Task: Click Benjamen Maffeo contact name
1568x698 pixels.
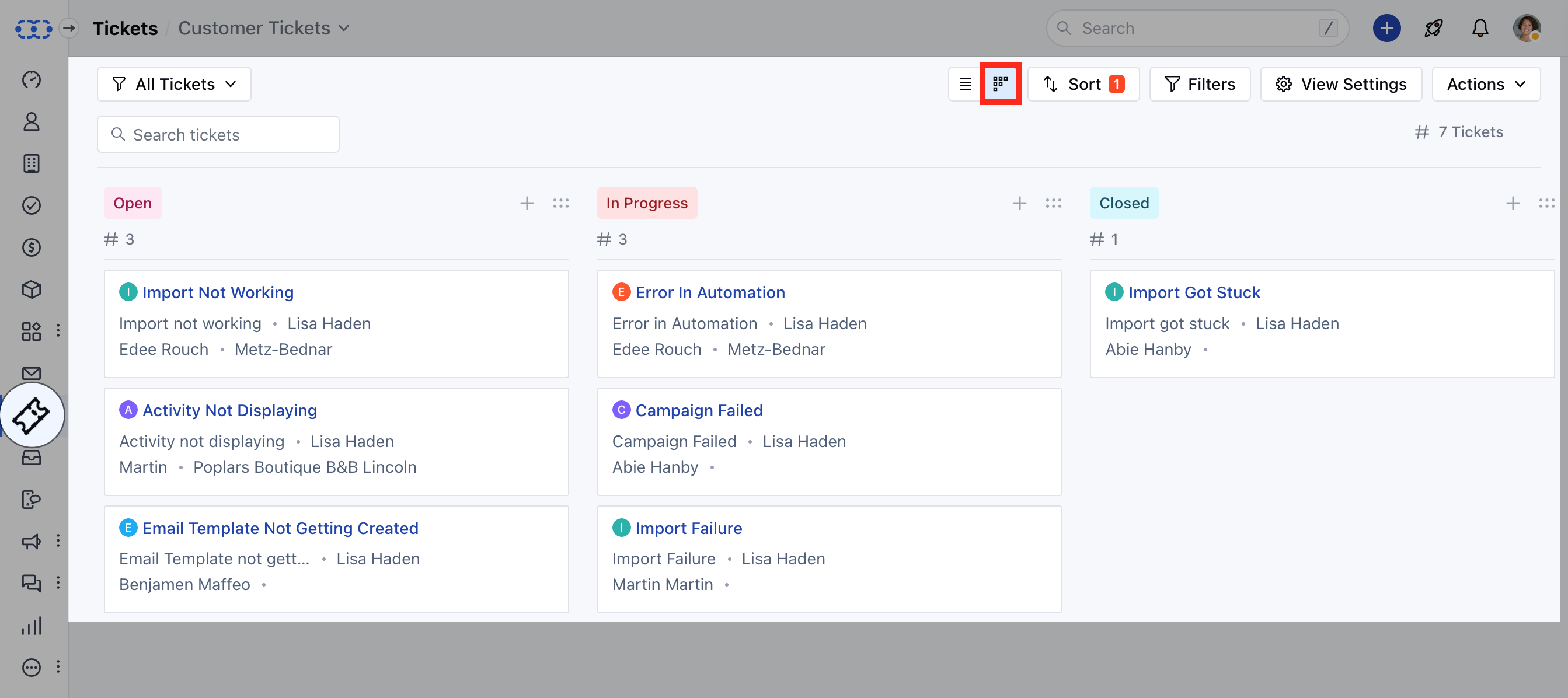Action: tap(184, 585)
